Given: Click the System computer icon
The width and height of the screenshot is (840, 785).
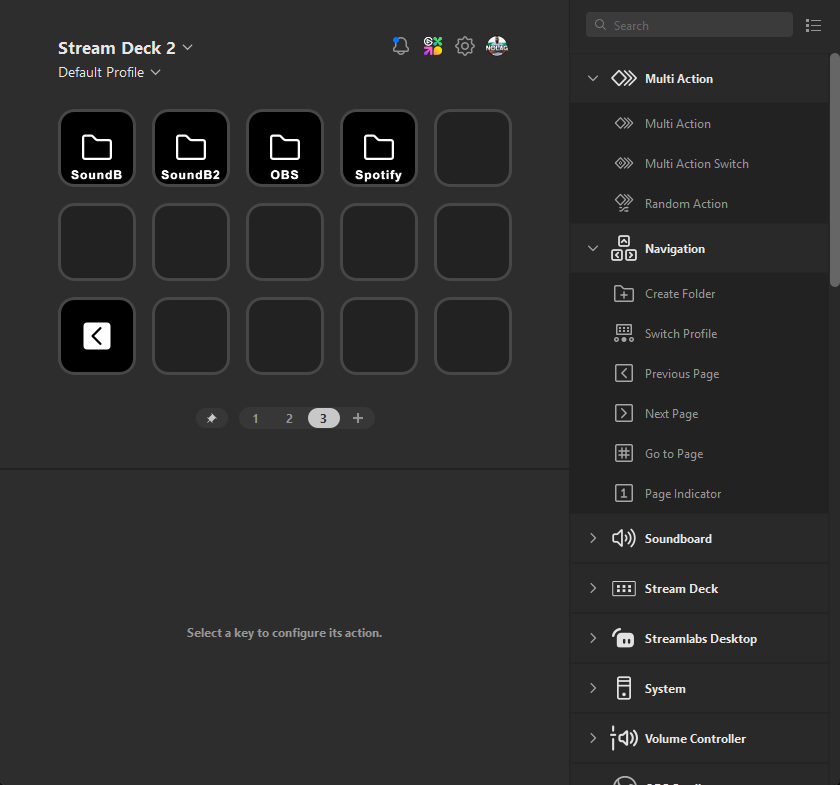Looking at the screenshot, I should point(624,688).
